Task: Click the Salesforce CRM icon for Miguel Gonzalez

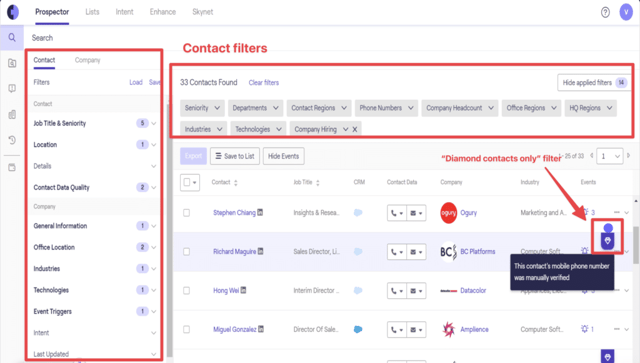Action: click(358, 329)
